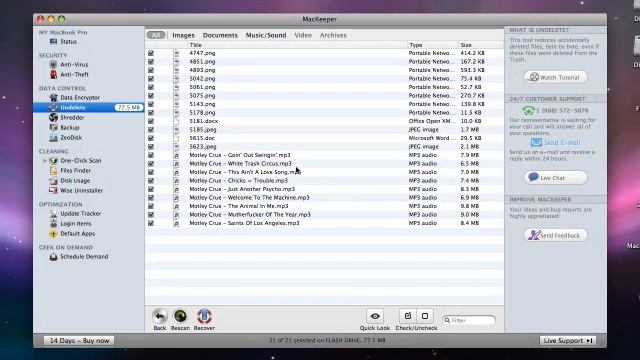Click the Quick Look eye icon

click(375, 316)
